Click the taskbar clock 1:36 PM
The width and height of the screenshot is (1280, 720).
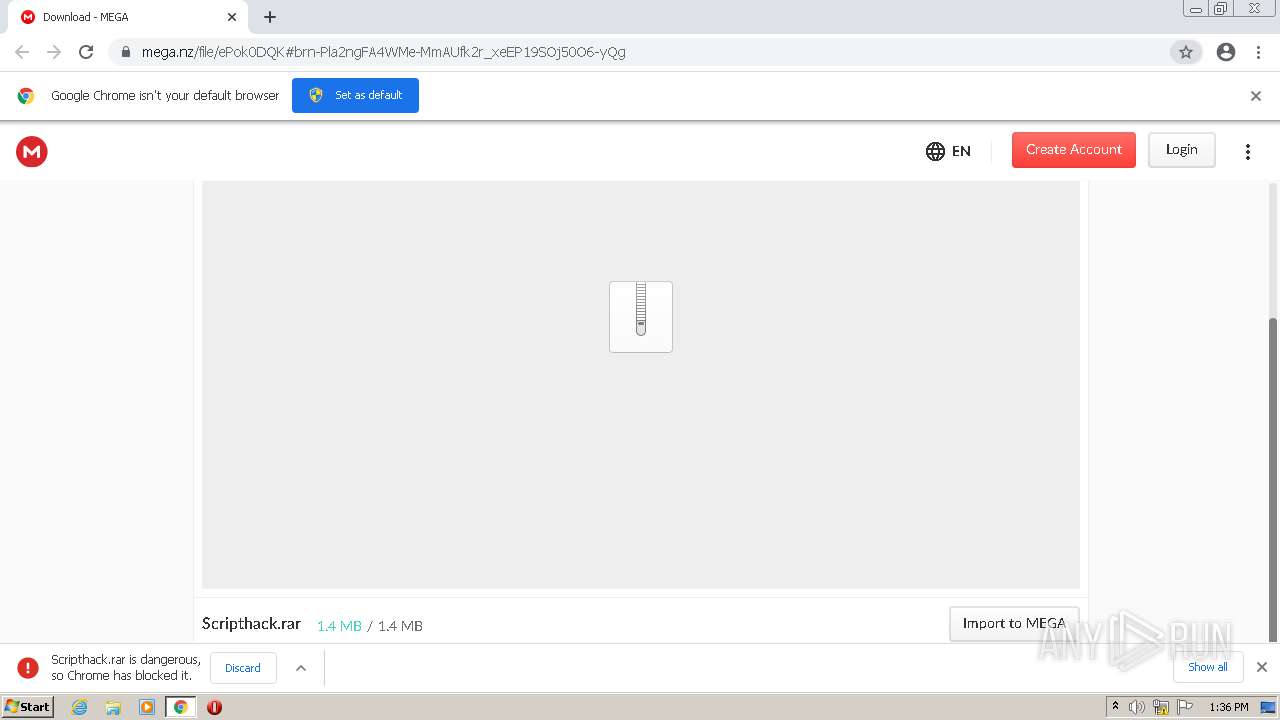[1229, 707]
